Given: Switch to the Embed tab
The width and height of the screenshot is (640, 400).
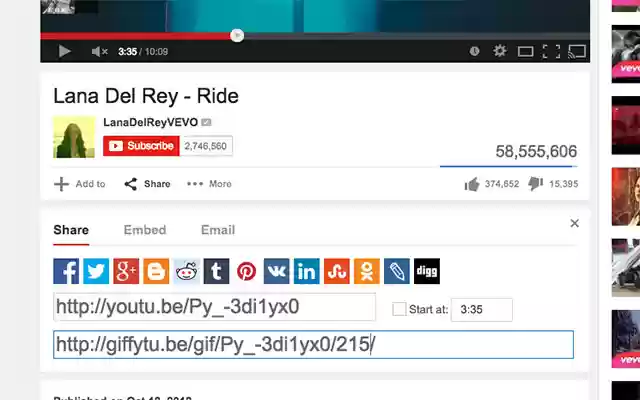Looking at the screenshot, I should (145, 230).
